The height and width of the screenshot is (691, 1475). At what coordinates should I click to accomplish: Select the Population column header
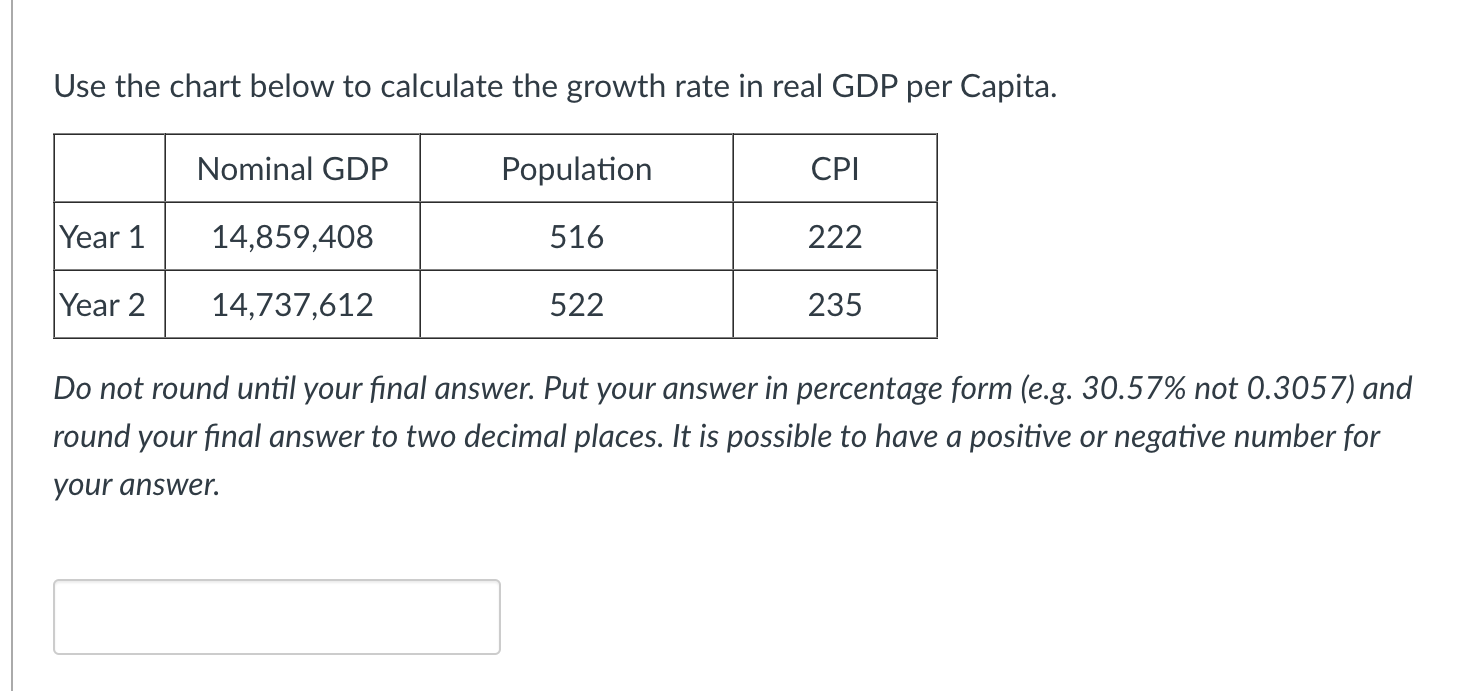point(577,168)
